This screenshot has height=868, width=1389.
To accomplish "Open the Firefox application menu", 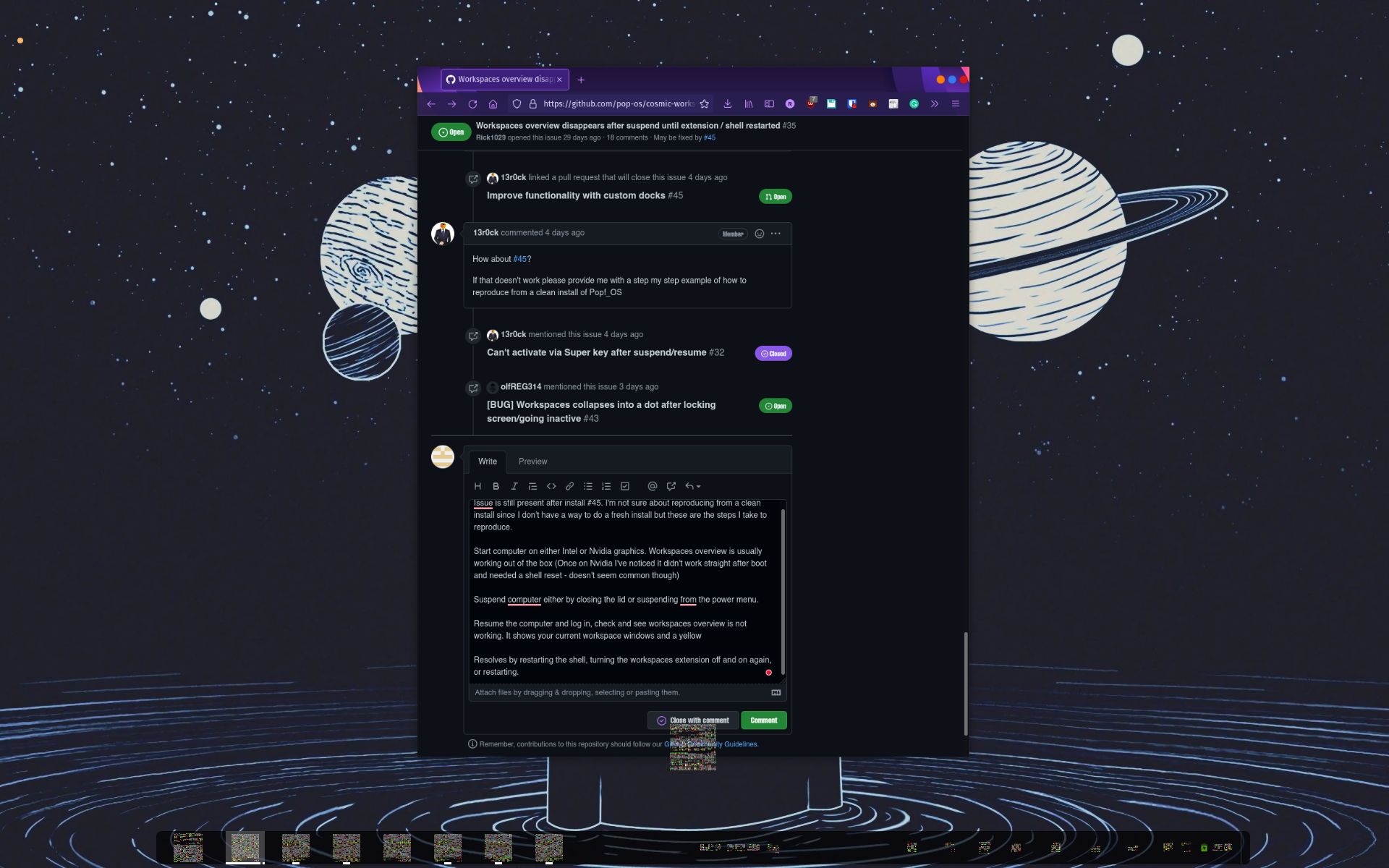I will pos(955,103).
